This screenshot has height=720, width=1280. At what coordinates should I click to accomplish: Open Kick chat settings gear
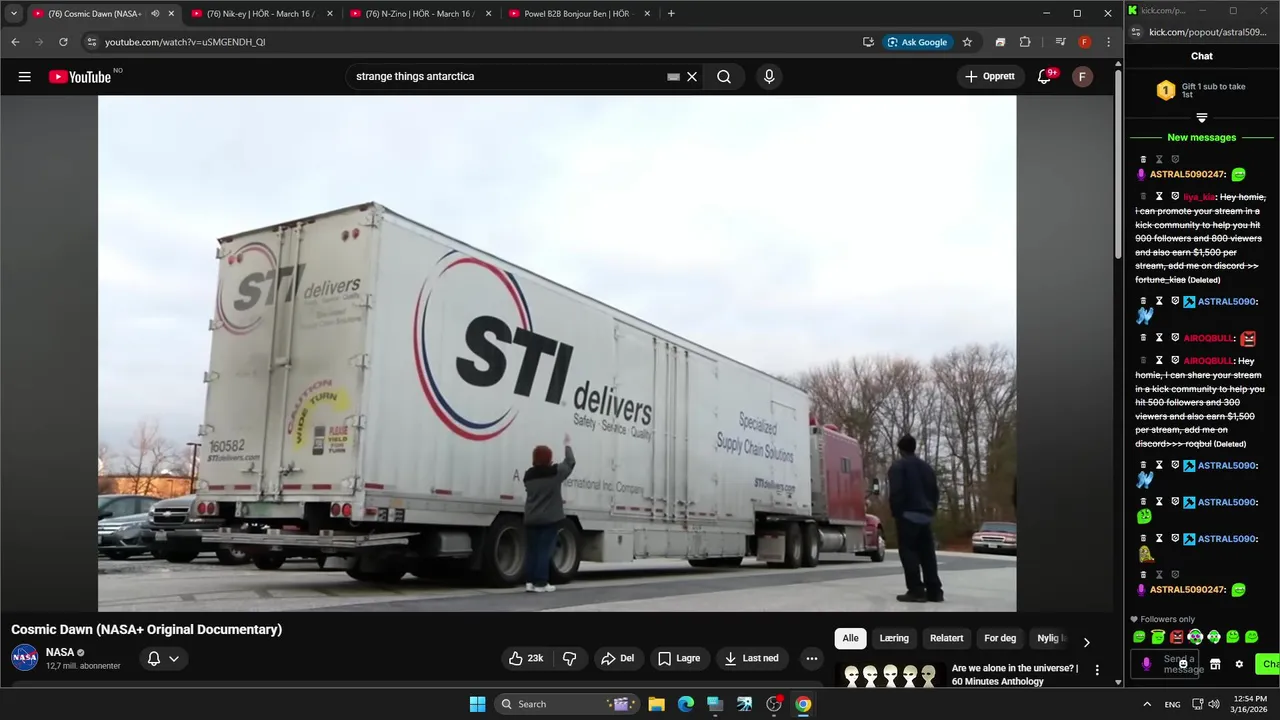point(1239,664)
